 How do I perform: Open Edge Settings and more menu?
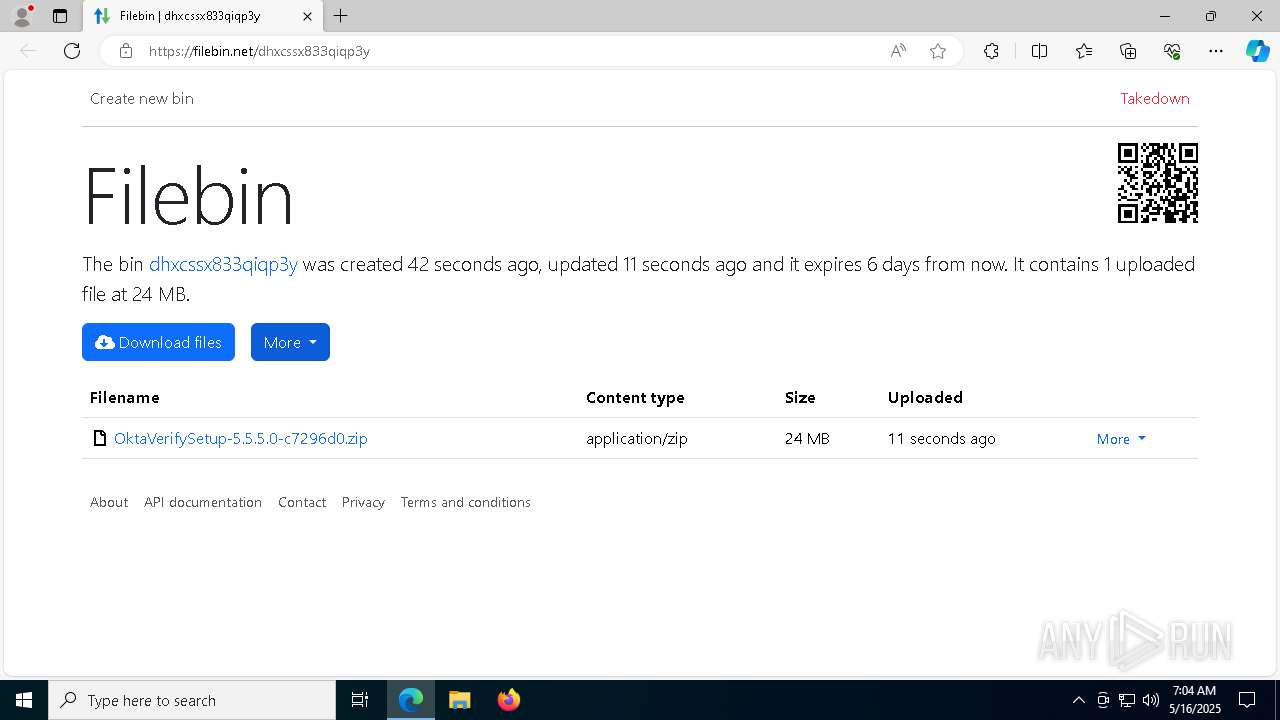[1216, 51]
